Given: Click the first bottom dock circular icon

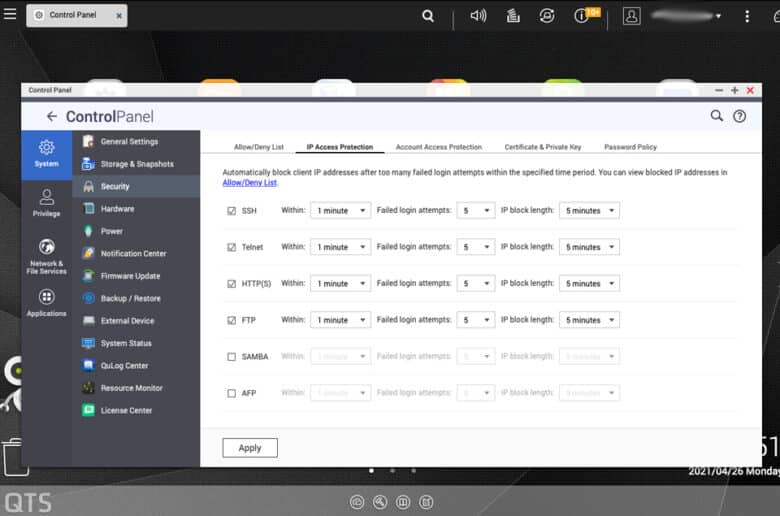Looking at the screenshot, I should coord(357,502).
